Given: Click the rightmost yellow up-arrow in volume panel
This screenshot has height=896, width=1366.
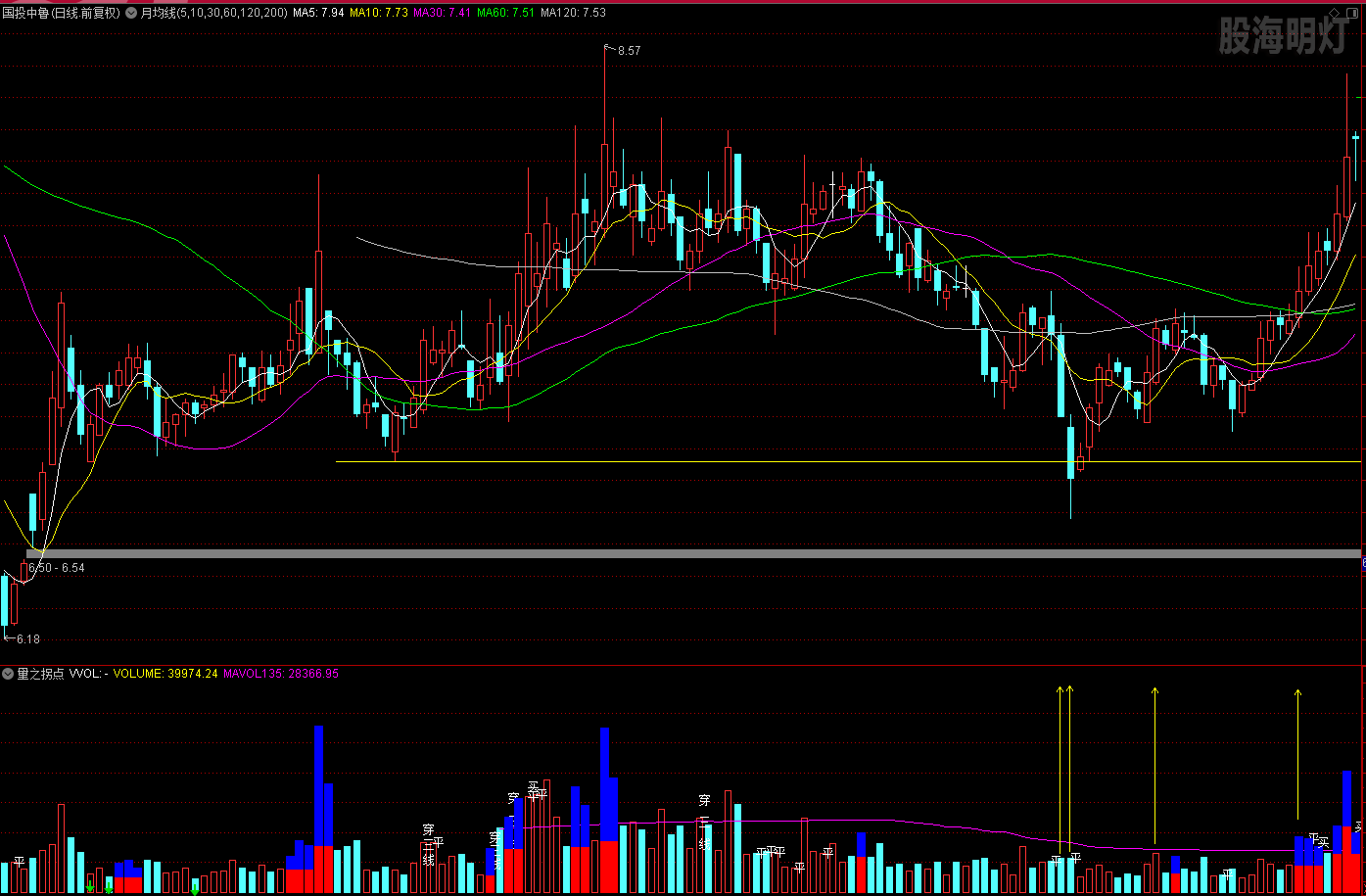Looking at the screenshot, I should pos(1298,693).
